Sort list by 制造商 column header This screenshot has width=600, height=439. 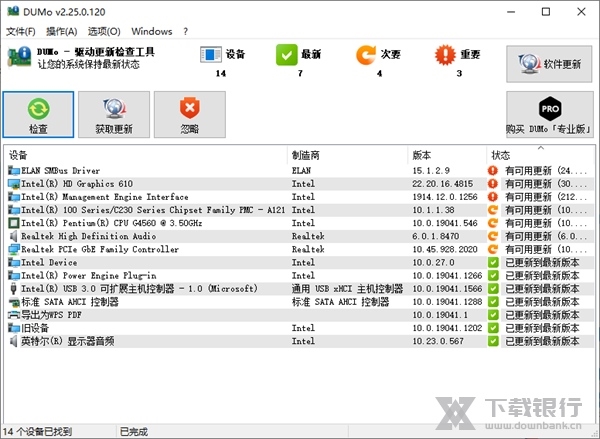[346, 155]
